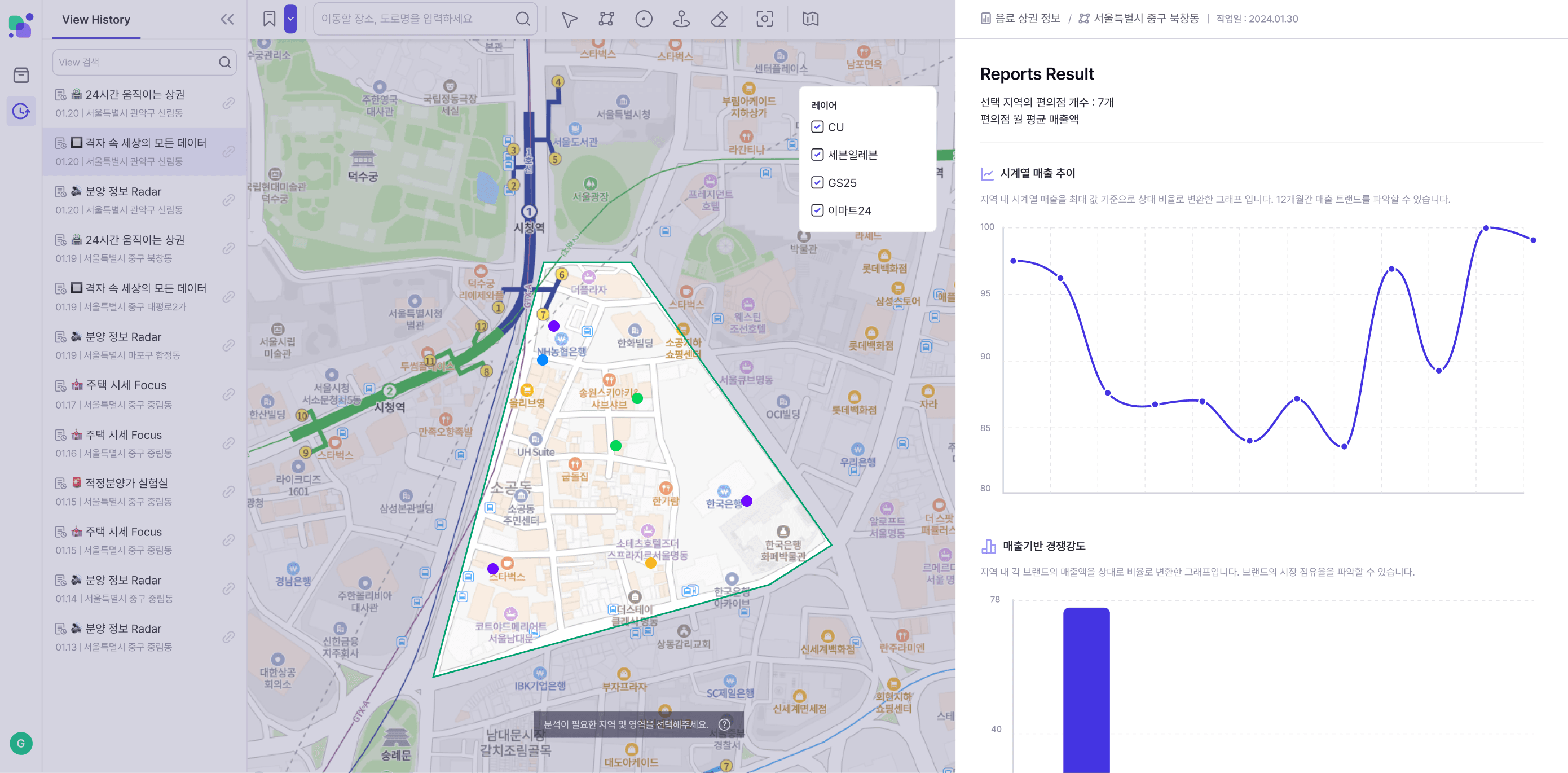Select the eraser tool
1568x773 pixels.
pyautogui.click(x=719, y=19)
